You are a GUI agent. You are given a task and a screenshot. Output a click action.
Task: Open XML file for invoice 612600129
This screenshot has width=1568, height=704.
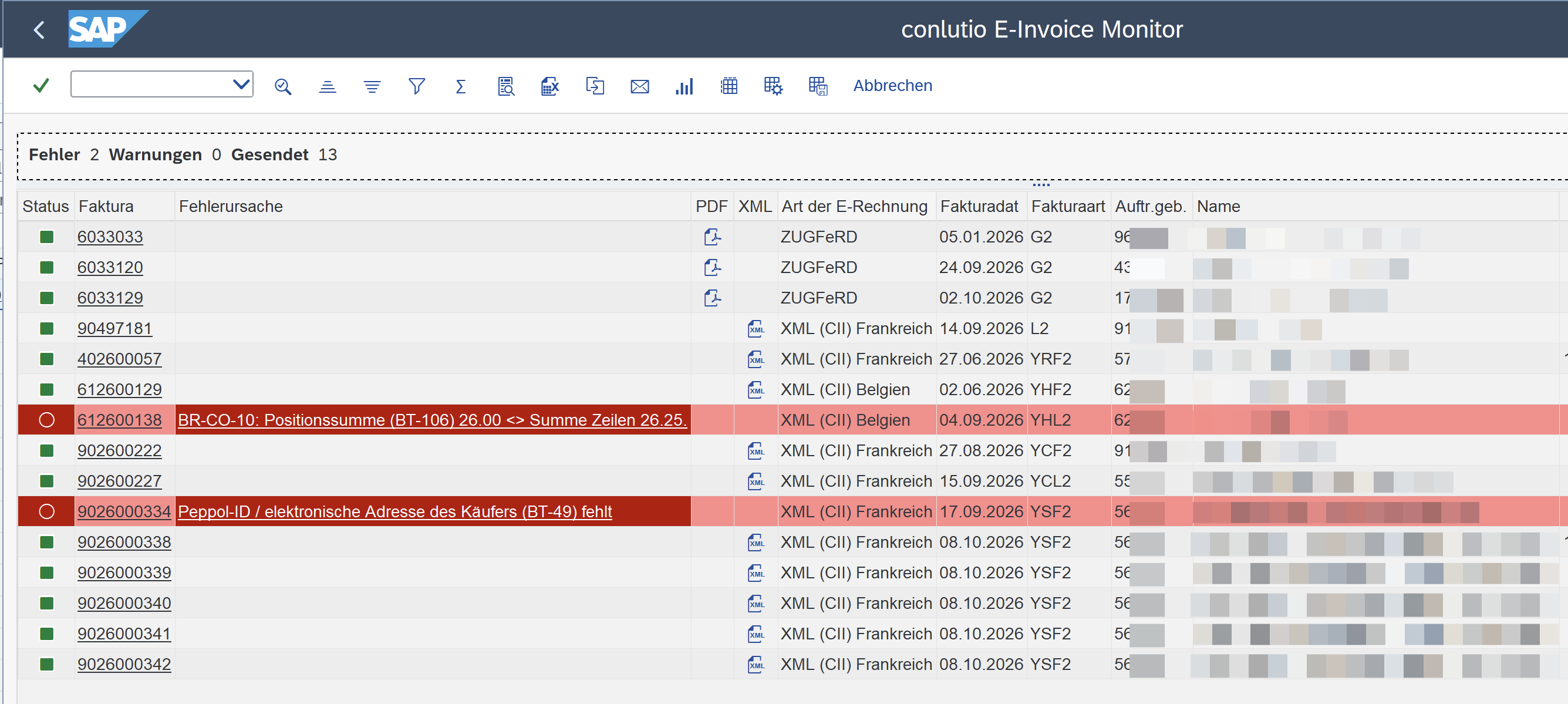[x=756, y=390]
